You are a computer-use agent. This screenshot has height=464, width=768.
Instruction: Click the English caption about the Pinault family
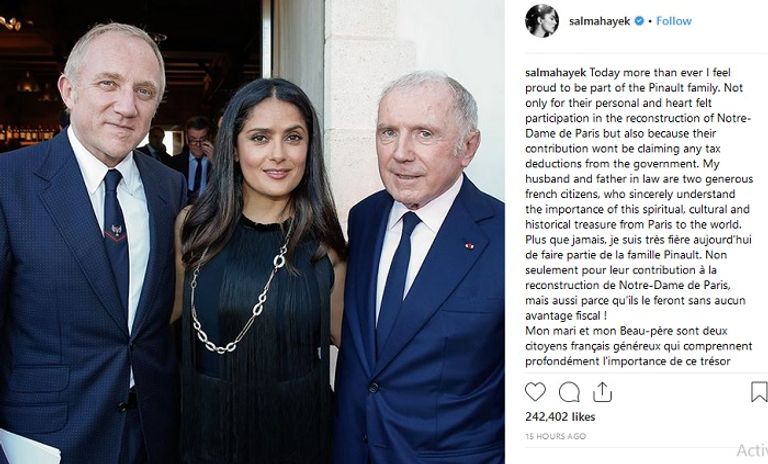639,148
